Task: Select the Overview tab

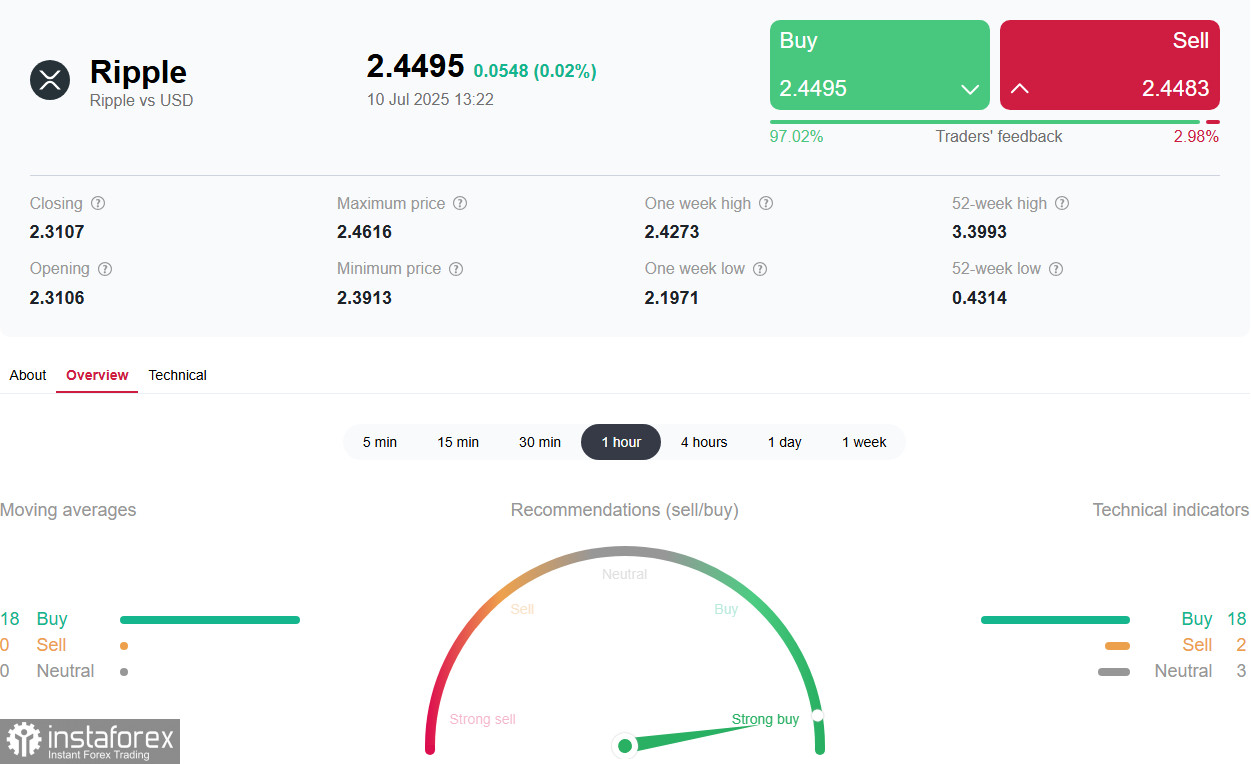Action: [97, 375]
